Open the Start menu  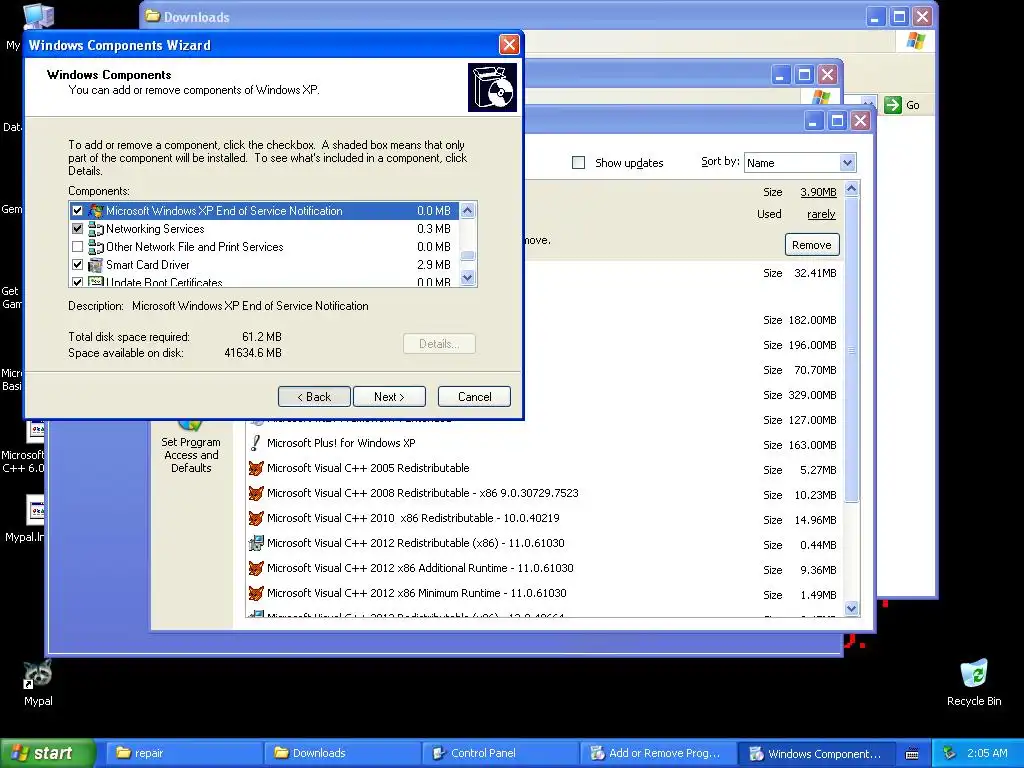(48, 753)
